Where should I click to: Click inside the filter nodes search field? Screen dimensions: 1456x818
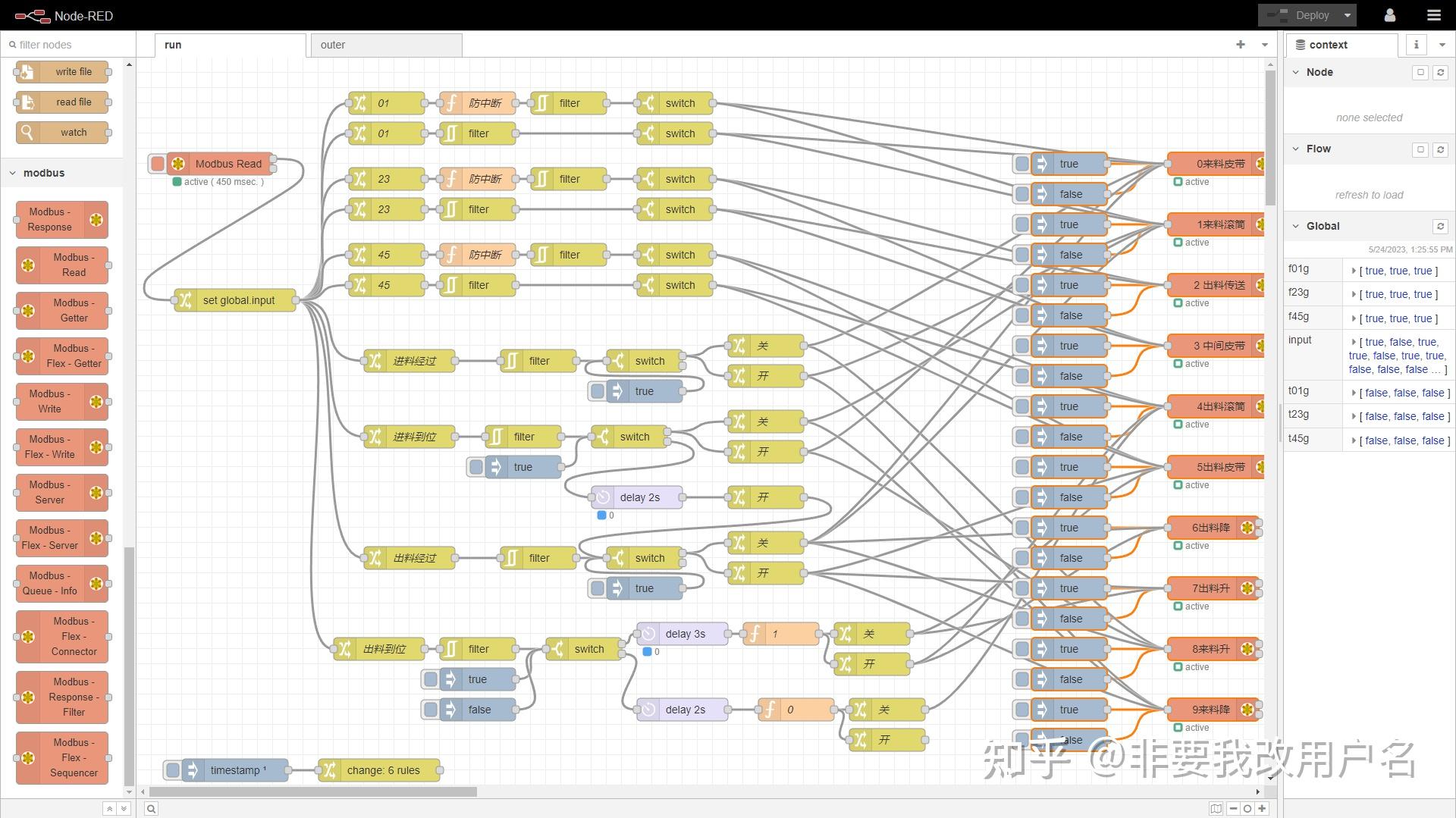click(68, 44)
